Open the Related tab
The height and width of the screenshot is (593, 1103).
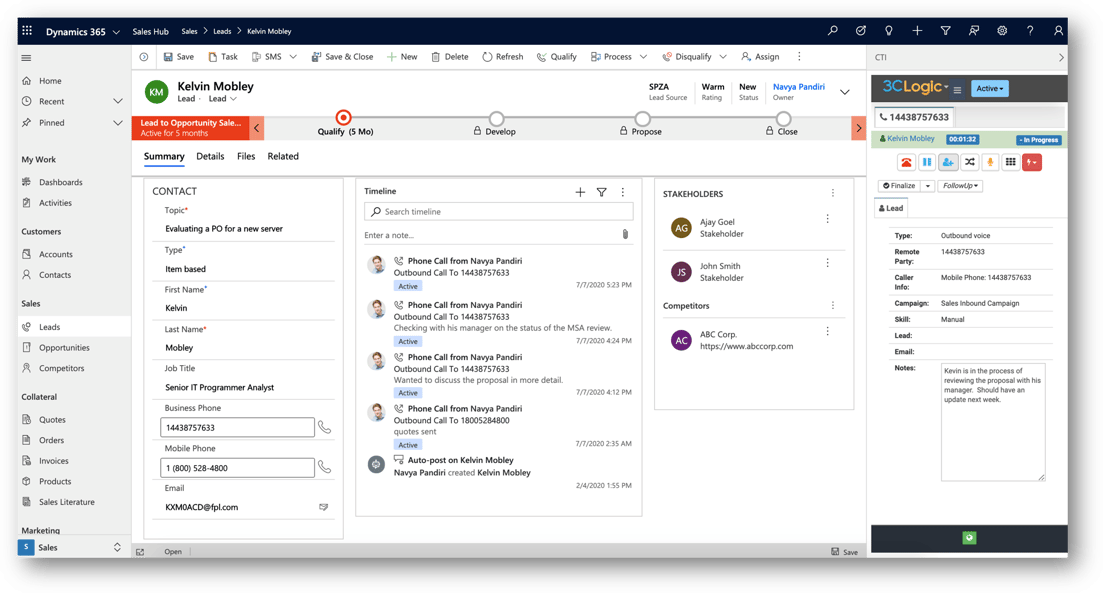point(283,156)
